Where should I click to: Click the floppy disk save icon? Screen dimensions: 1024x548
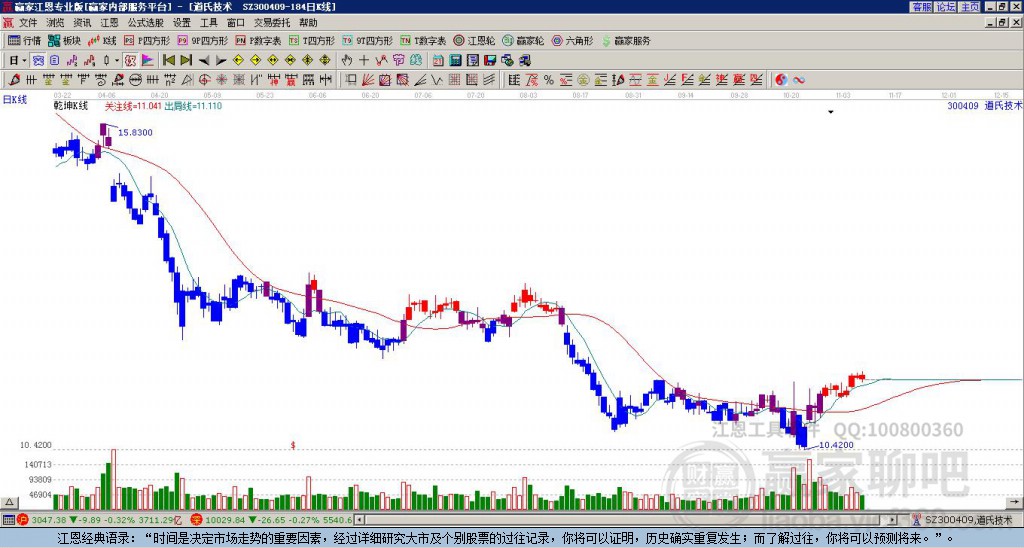(x=490, y=61)
